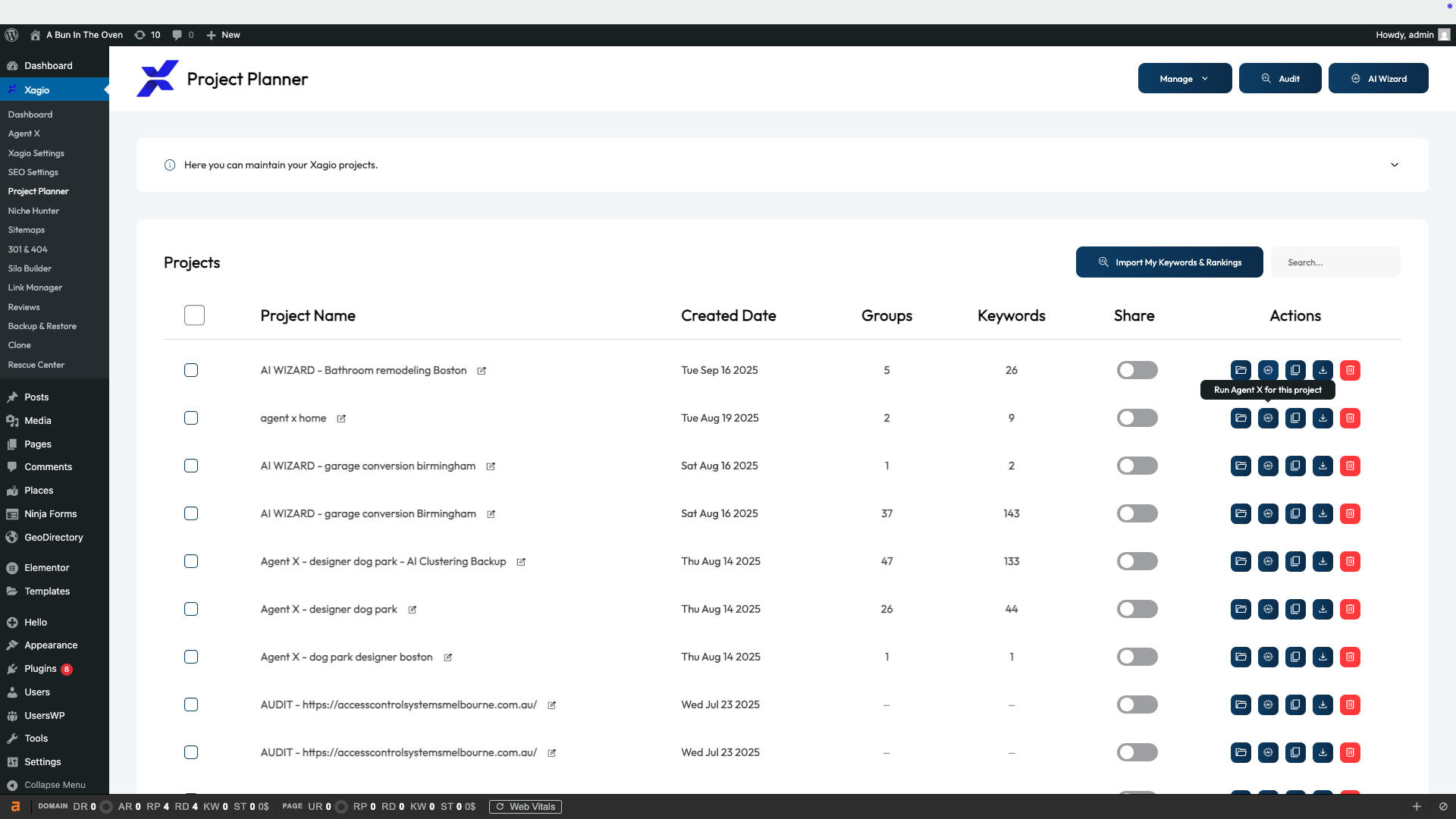Viewport: 1456px width, 819px height.
Task: Export the dog park designer boston project
Action: [1323, 657]
